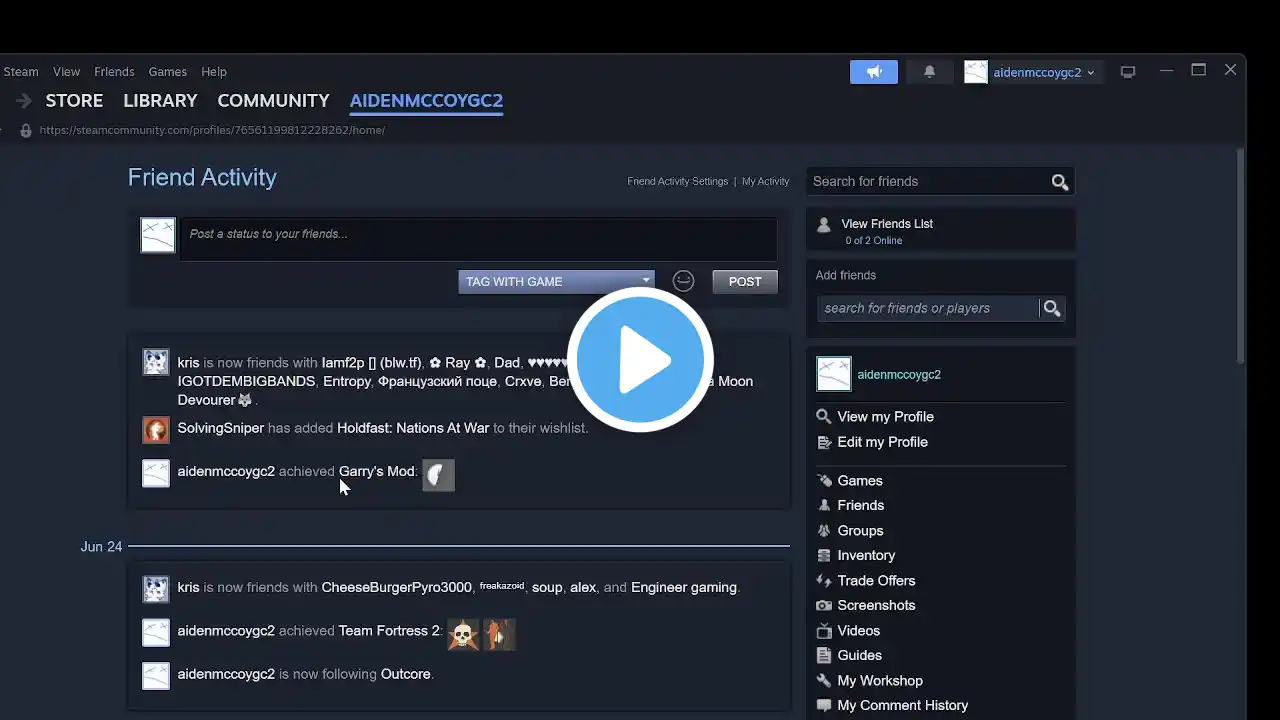Image resolution: width=1280 pixels, height=720 pixels.
Task: Open the emoticon picker smiley icon
Action: pyautogui.click(x=683, y=281)
